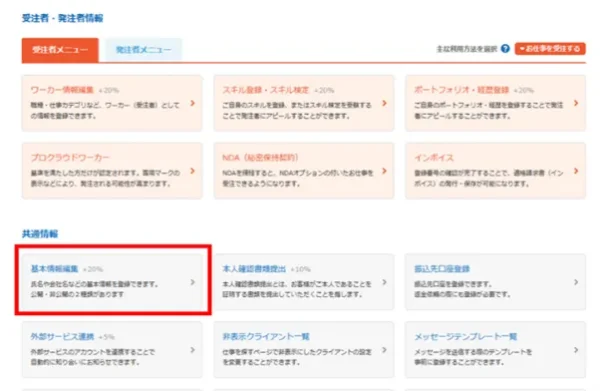Click the description under メッセージテンプレート一覧
Image resolution: width=600 pixels, height=391 pixels.
pos(473,357)
